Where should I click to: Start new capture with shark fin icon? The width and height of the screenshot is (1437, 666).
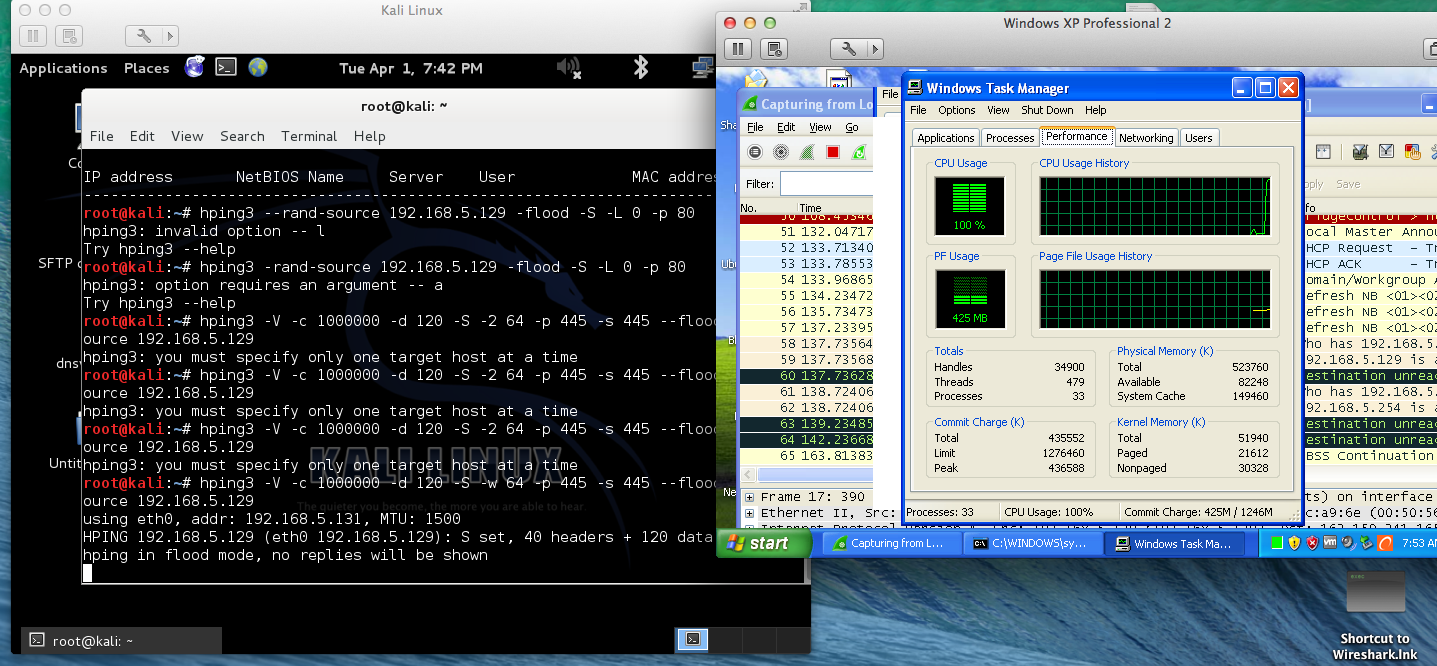(x=807, y=152)
